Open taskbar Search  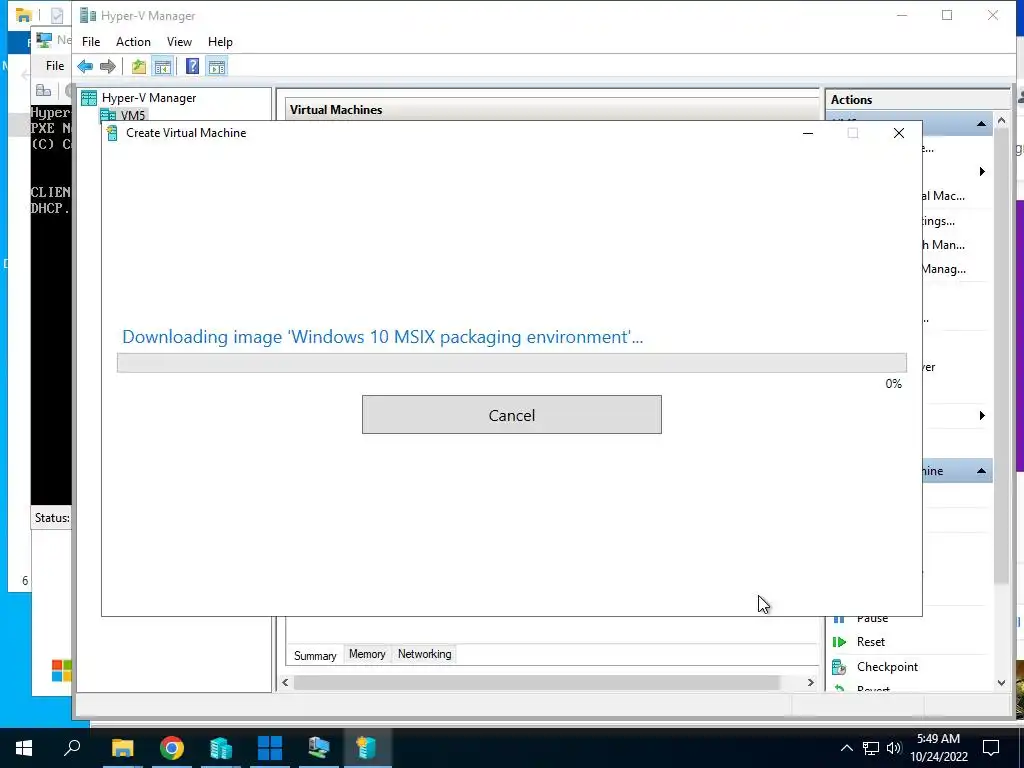72,748
